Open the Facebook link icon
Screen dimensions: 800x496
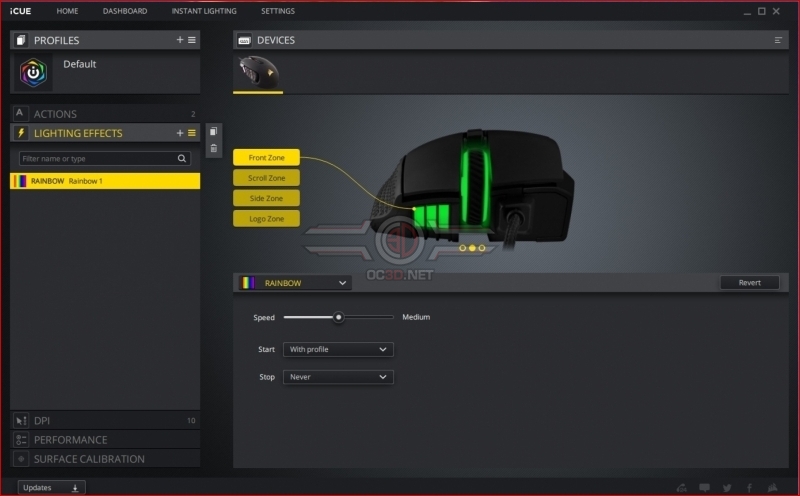749,488
